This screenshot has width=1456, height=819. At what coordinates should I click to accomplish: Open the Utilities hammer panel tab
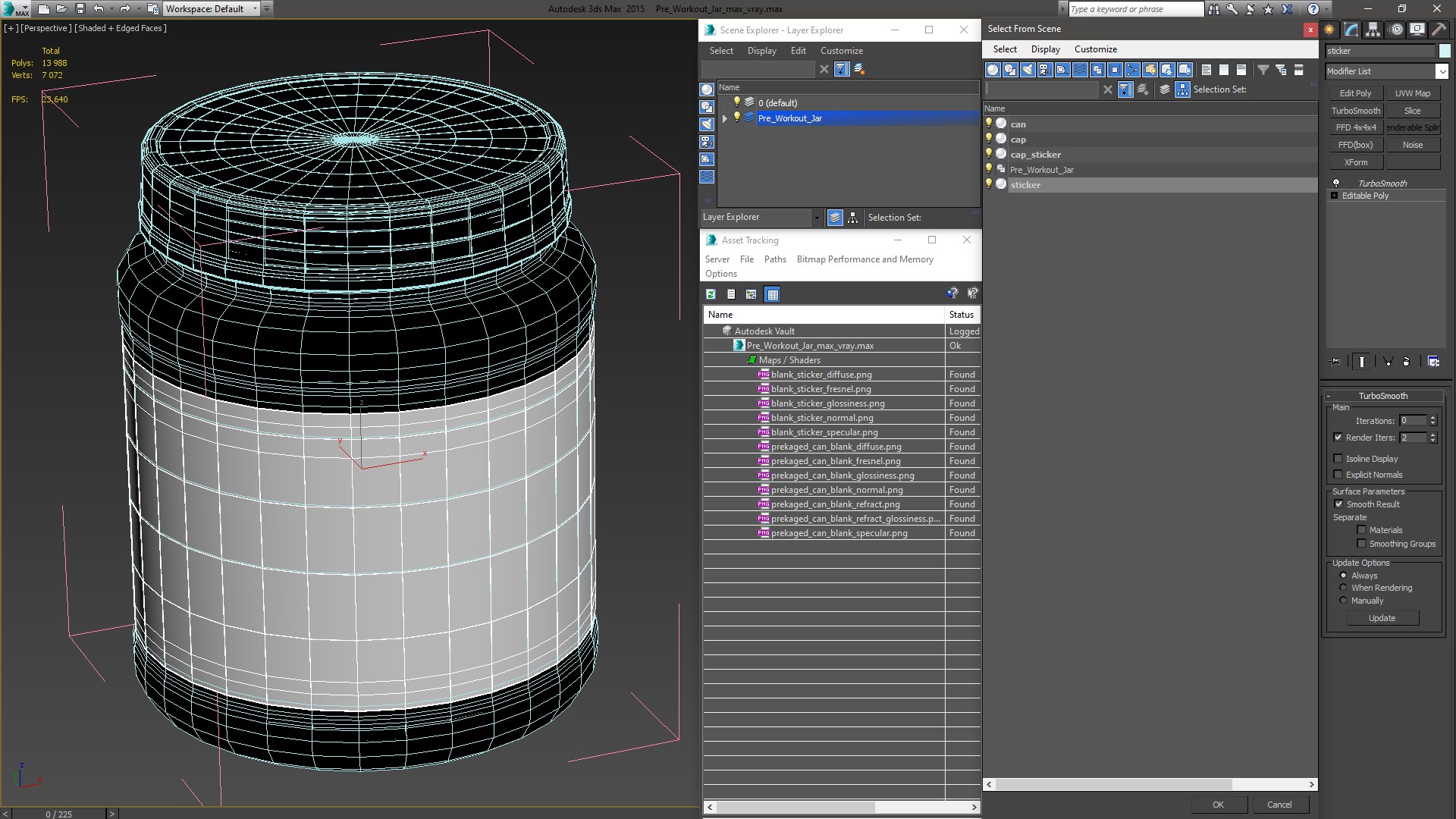pos(1439,30)
